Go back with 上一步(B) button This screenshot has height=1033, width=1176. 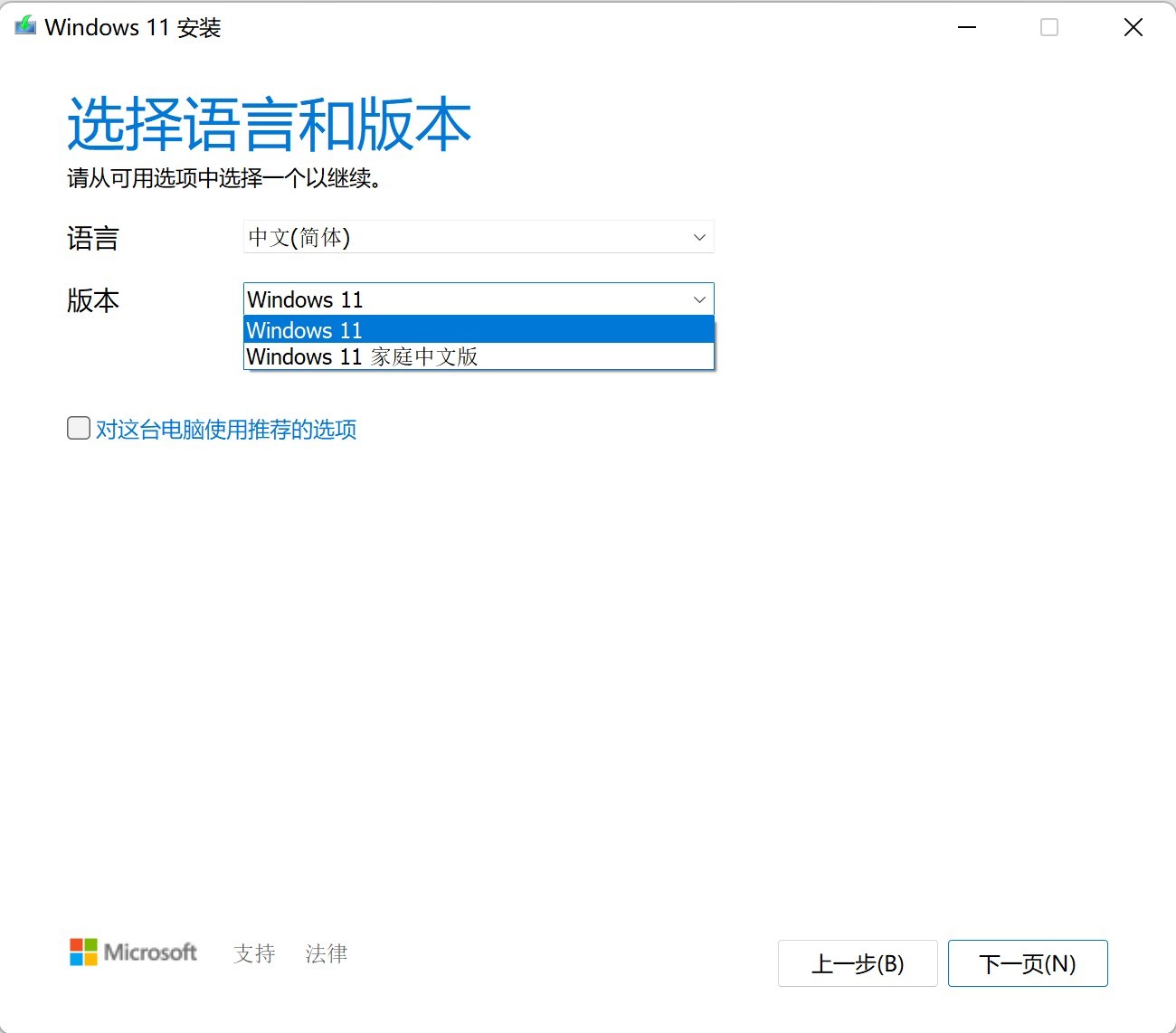(x=858, y=963)
